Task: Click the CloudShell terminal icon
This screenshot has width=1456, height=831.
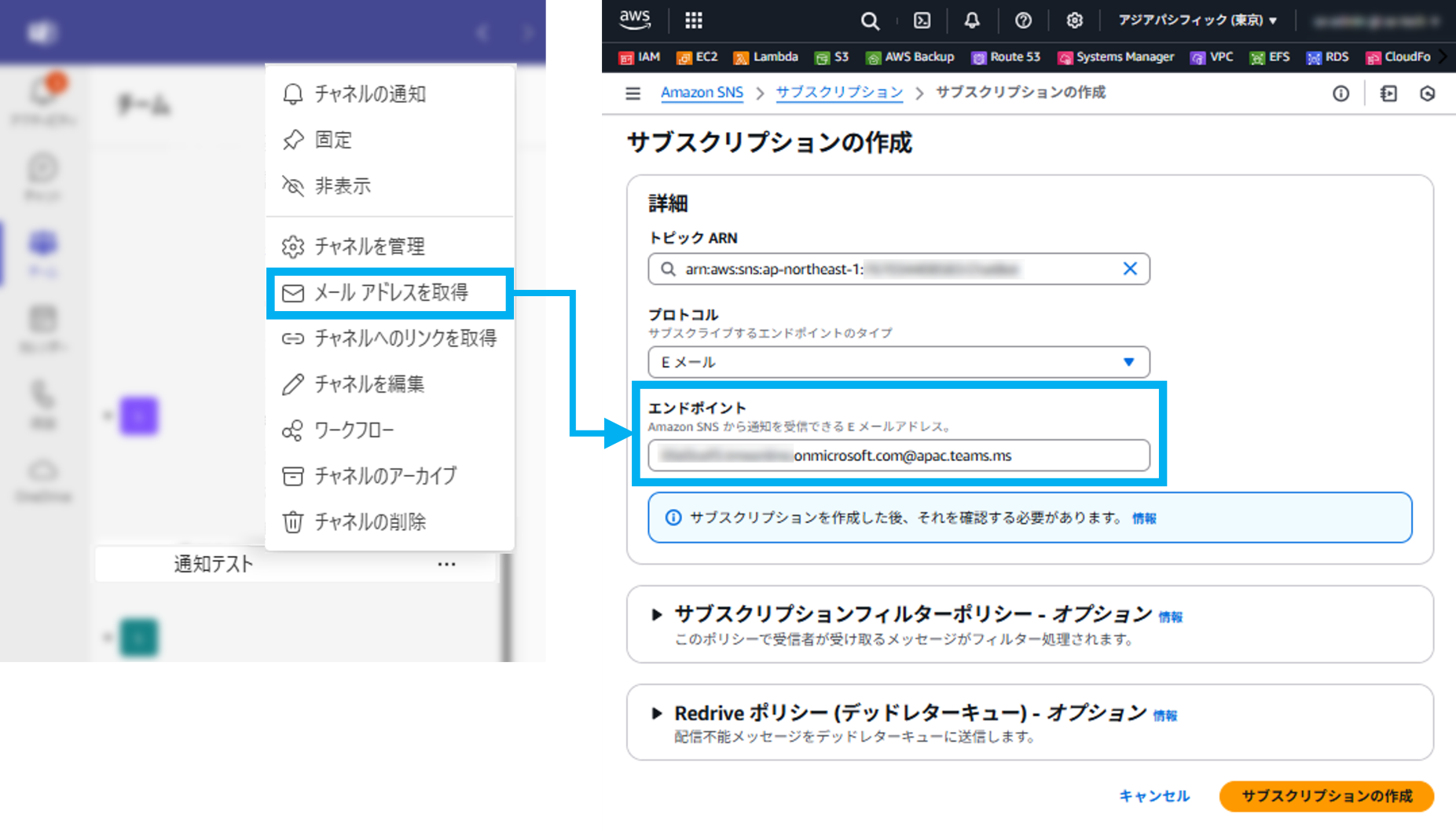Action: coord(921,20)
